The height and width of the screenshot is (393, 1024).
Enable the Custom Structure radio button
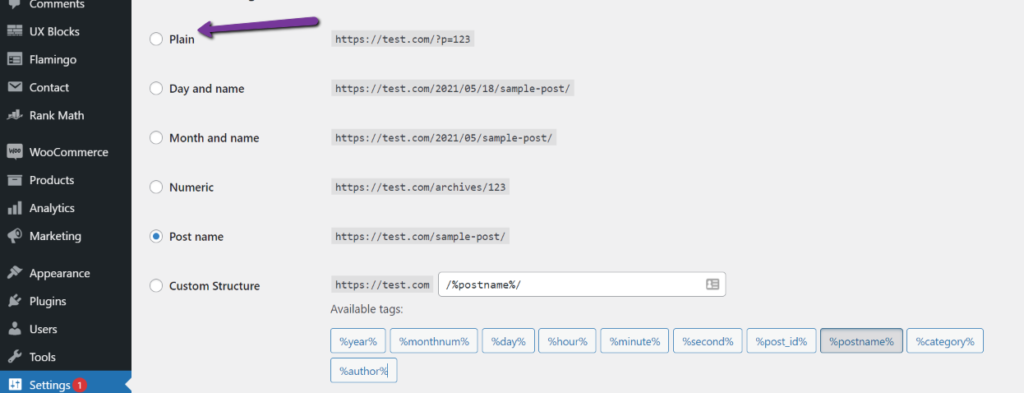point(156,286)
